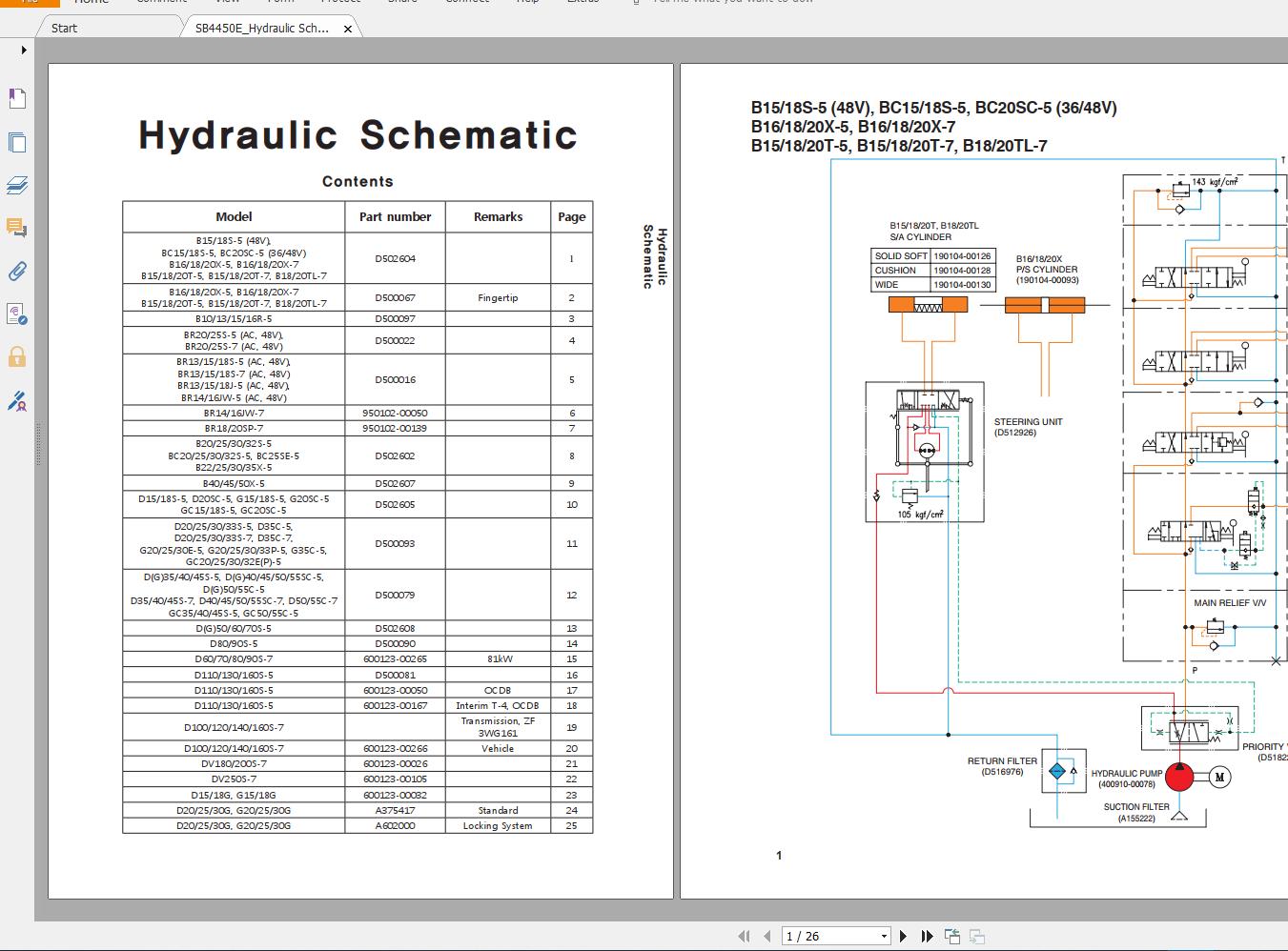Screen dimensions: 1288x951
Task: Click the next view icon
Action: click(x=977, y=937)
